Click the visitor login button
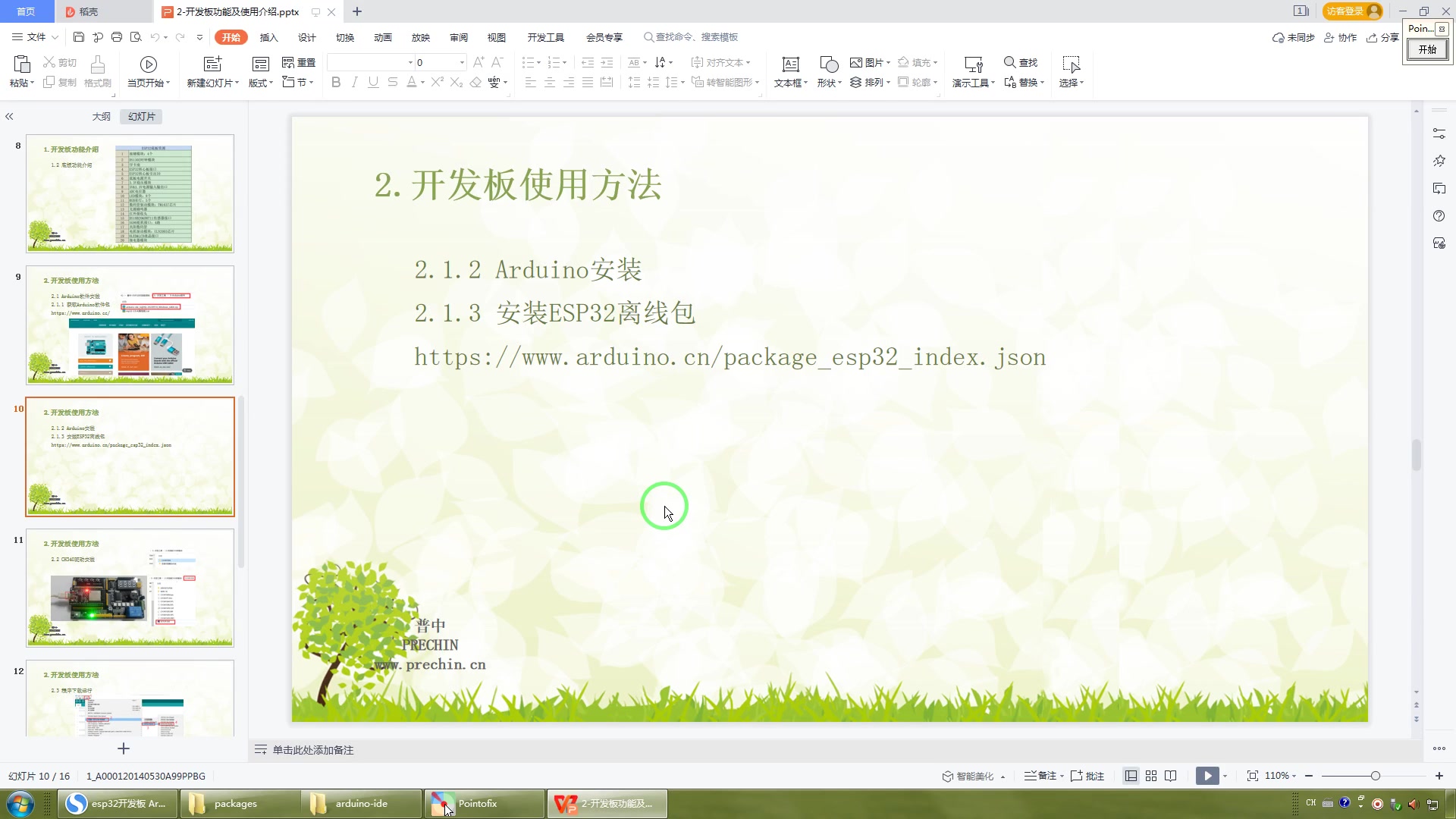This screenshot has width=1456, height=819. [x=1353, y=11]
